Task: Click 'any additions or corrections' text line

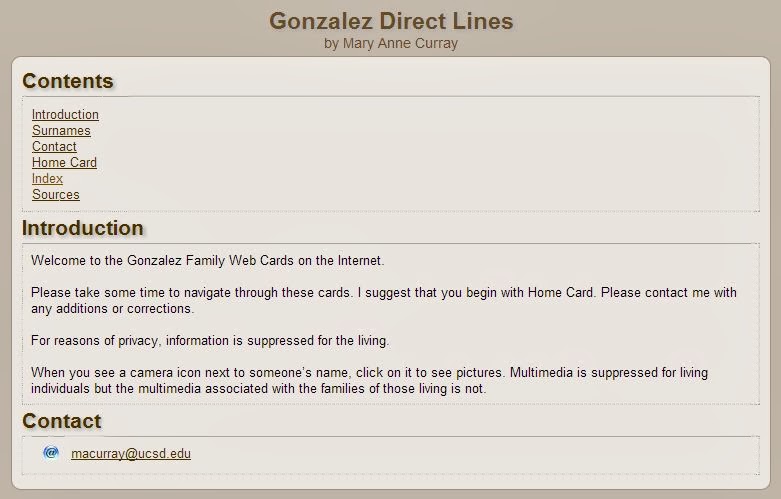Action: pyautogui.click(x=113, y=309)
